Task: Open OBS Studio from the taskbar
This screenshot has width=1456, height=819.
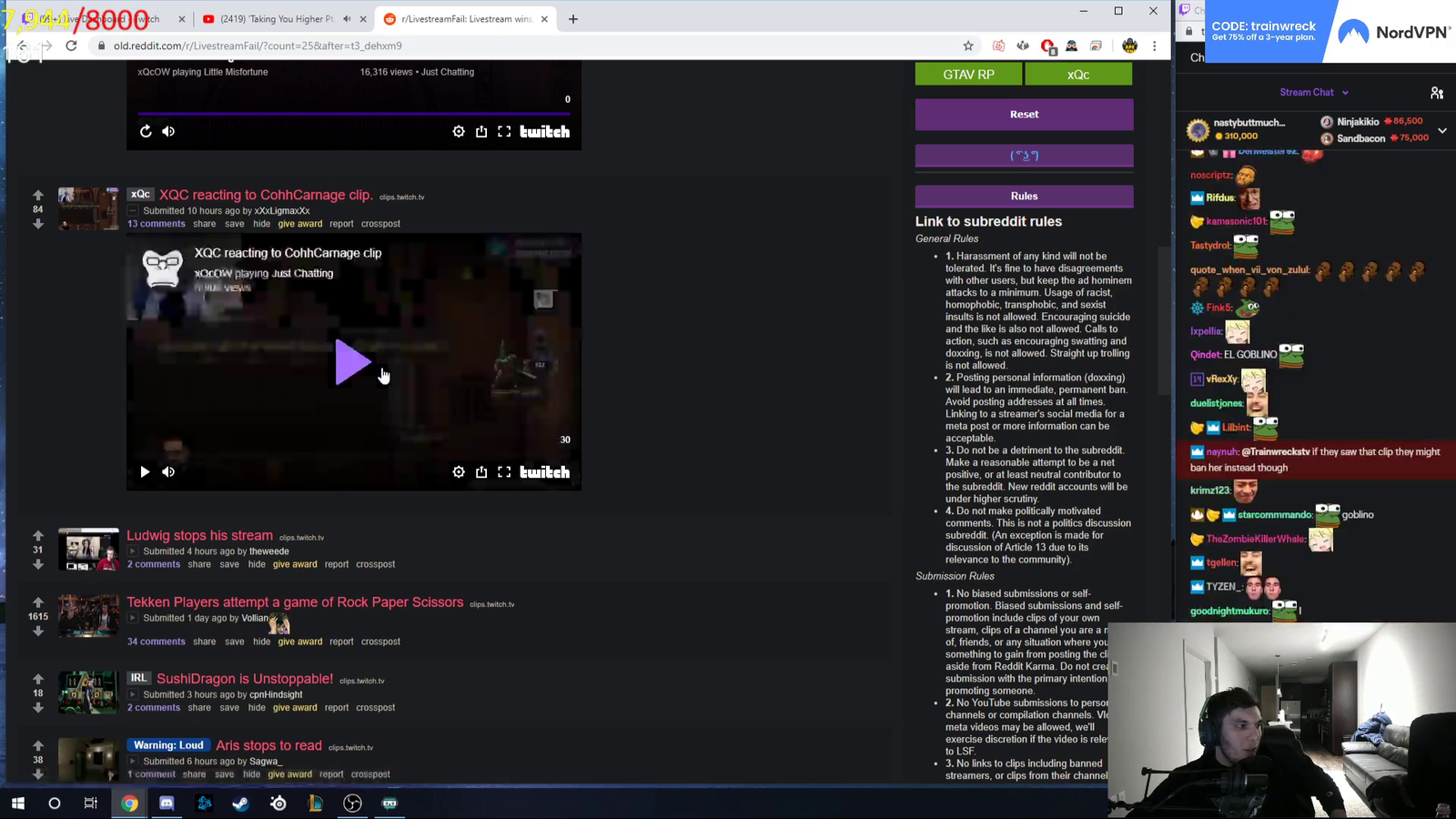Action: (352, 803)
